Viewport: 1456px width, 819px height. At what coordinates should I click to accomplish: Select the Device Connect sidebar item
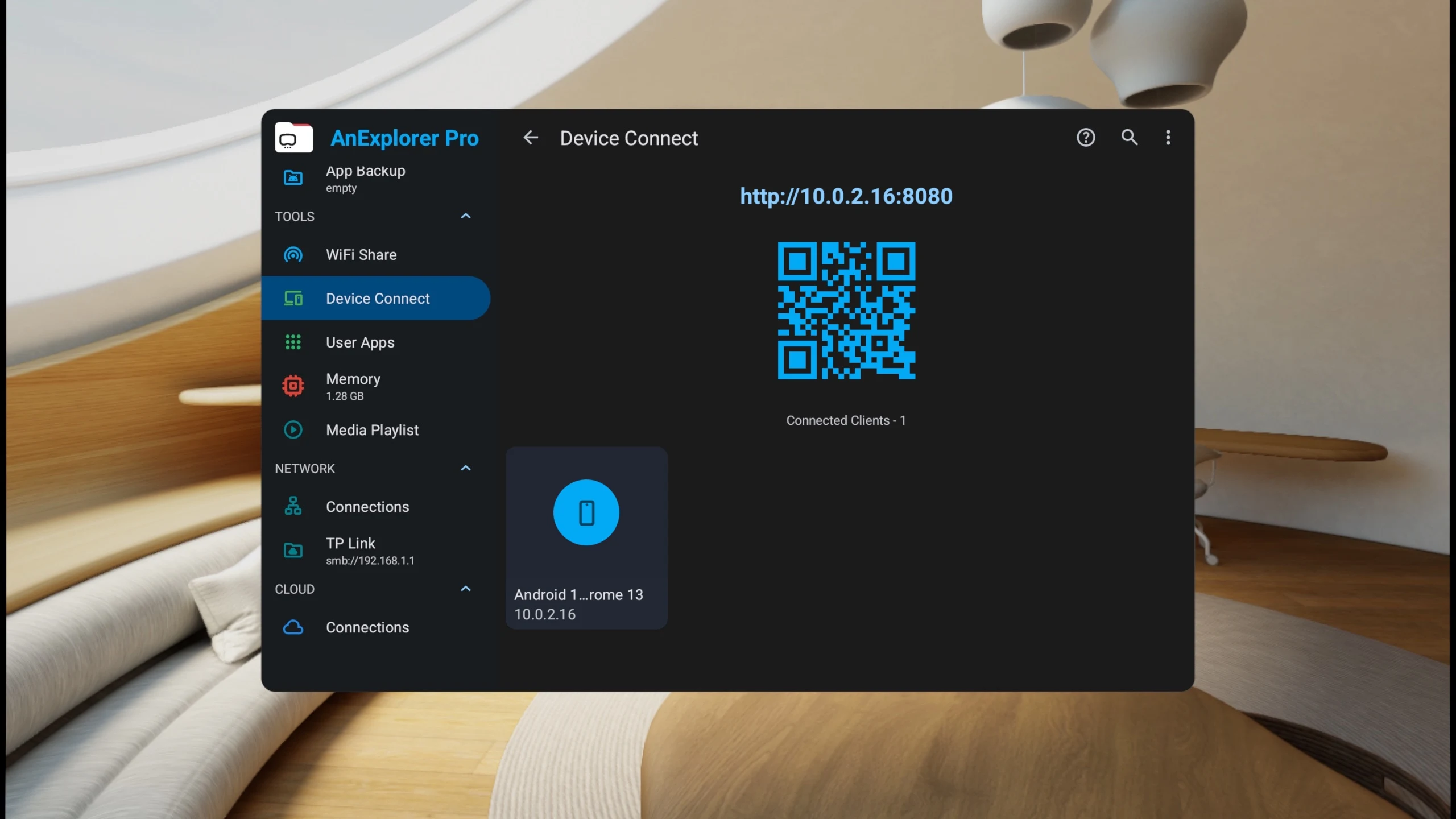click(x=375, y=299)
